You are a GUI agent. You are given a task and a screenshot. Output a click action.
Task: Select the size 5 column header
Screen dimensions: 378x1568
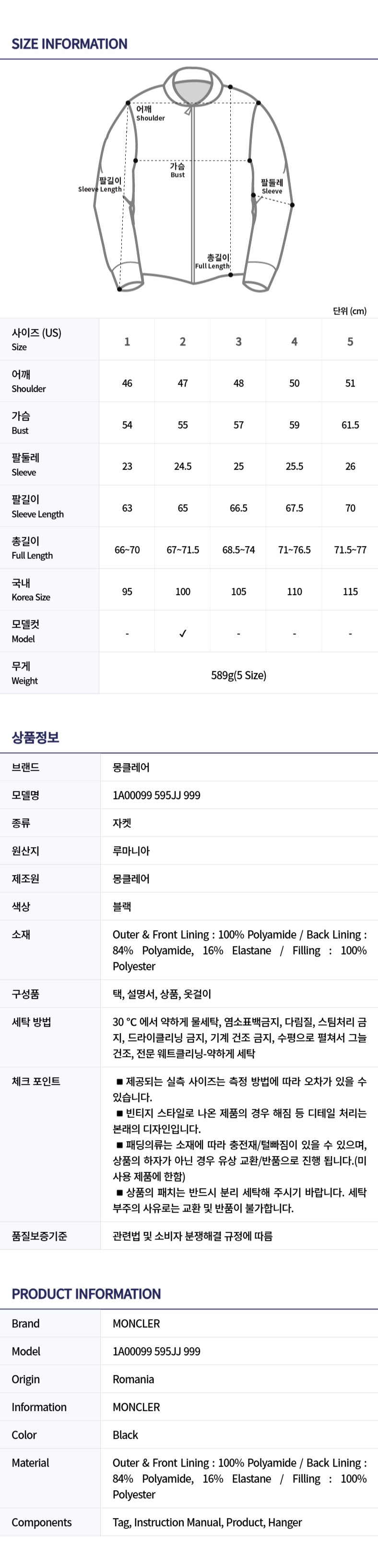click(x=350, y=341)
